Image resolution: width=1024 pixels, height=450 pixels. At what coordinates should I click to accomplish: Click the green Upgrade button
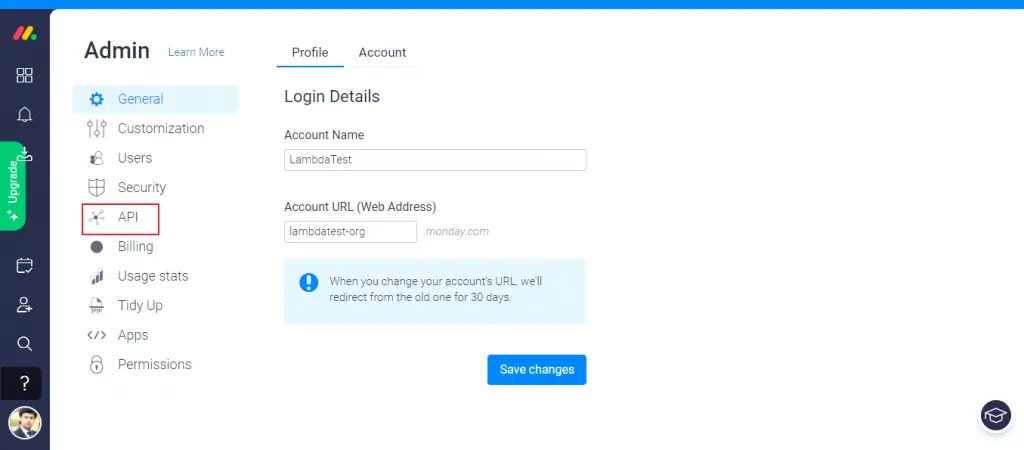(13, 190)
